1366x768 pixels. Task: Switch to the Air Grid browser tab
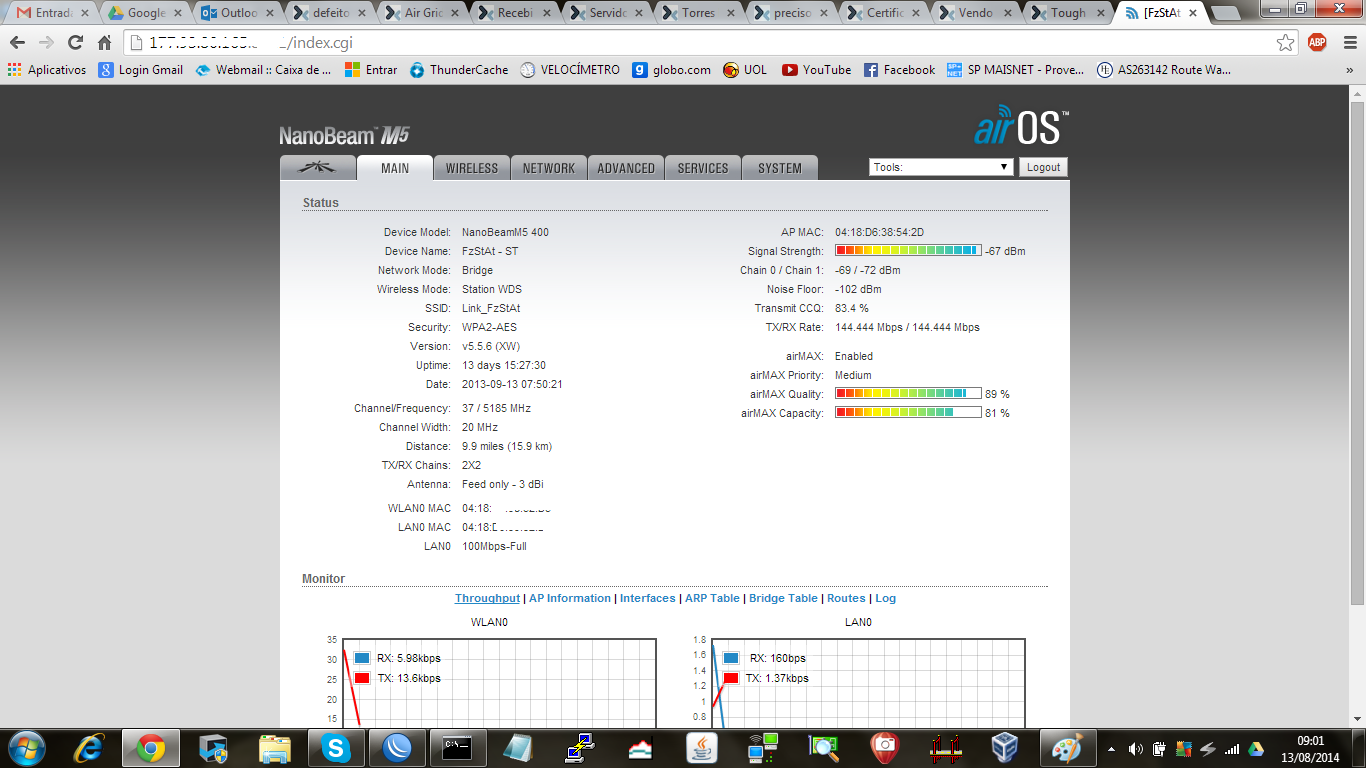point(421,13)
